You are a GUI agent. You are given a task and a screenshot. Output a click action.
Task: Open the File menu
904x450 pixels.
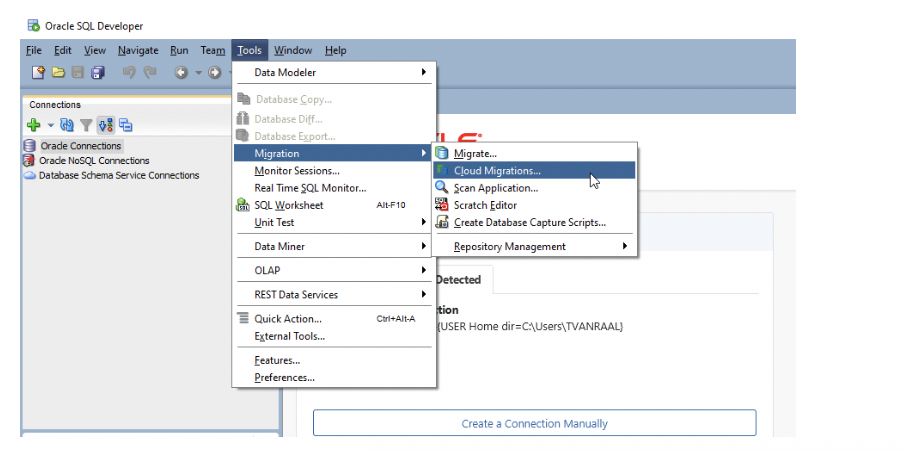pyautogui.click(x=34, y=51)
